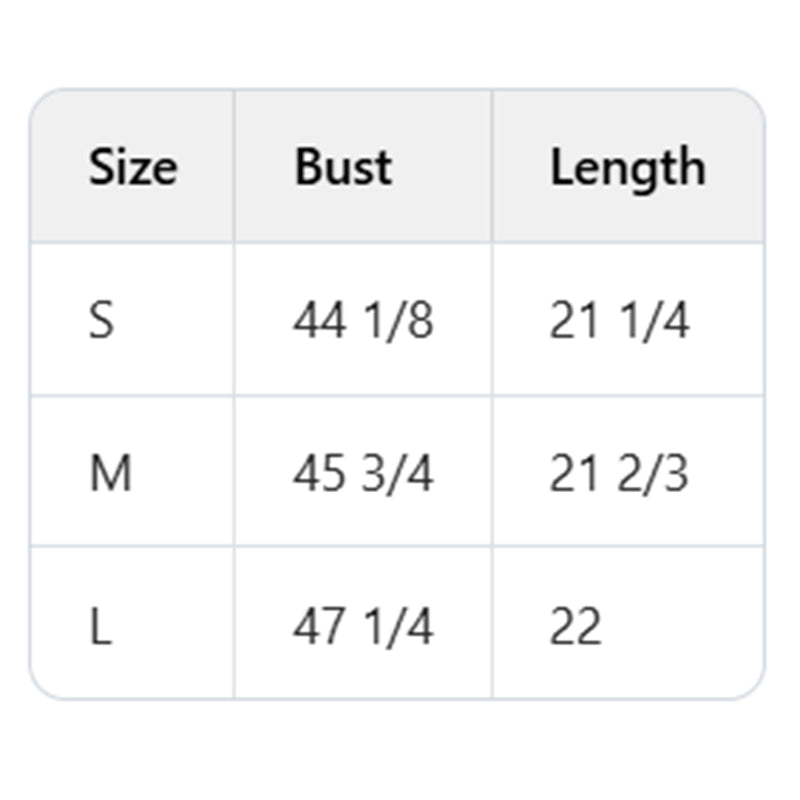Screen dimensions: 800x800
Task: Click the number 47 in the L row
Action: point(319,627)
